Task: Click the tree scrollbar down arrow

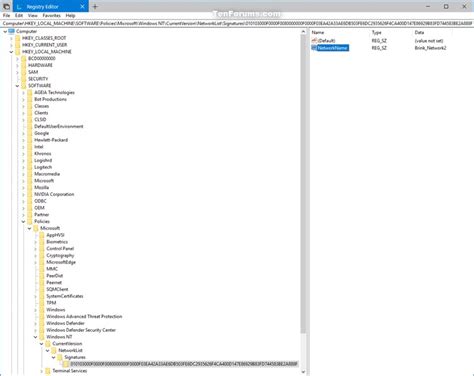Action: [303, 372]
